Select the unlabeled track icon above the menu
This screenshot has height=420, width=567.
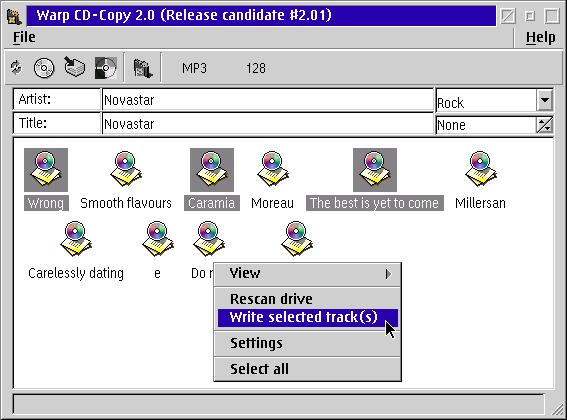coord(297,239)
